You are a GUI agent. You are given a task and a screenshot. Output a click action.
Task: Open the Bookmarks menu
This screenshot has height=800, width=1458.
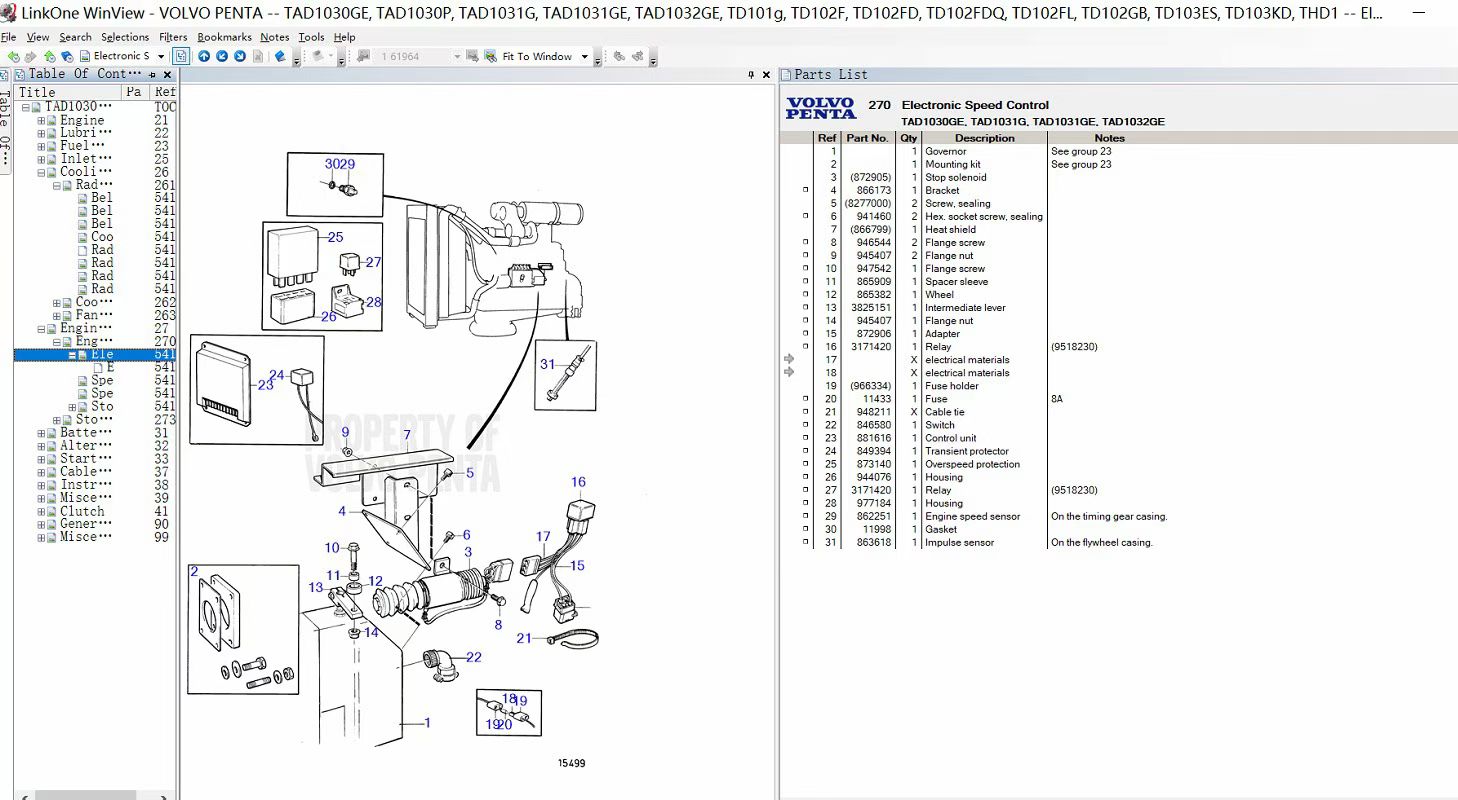(224, 37)
